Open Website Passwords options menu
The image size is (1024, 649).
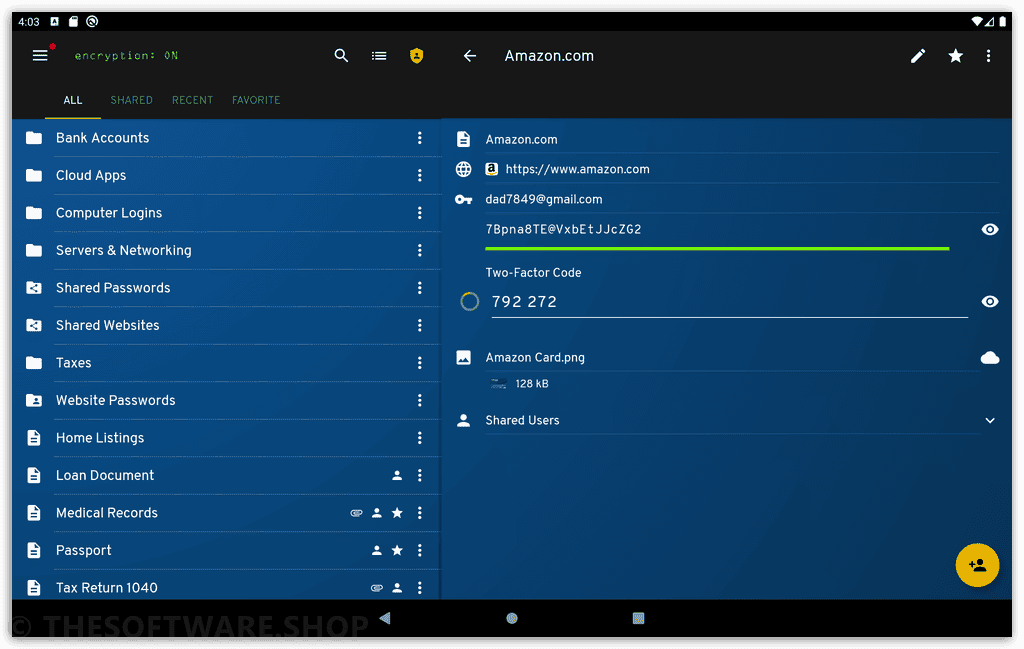419,400
